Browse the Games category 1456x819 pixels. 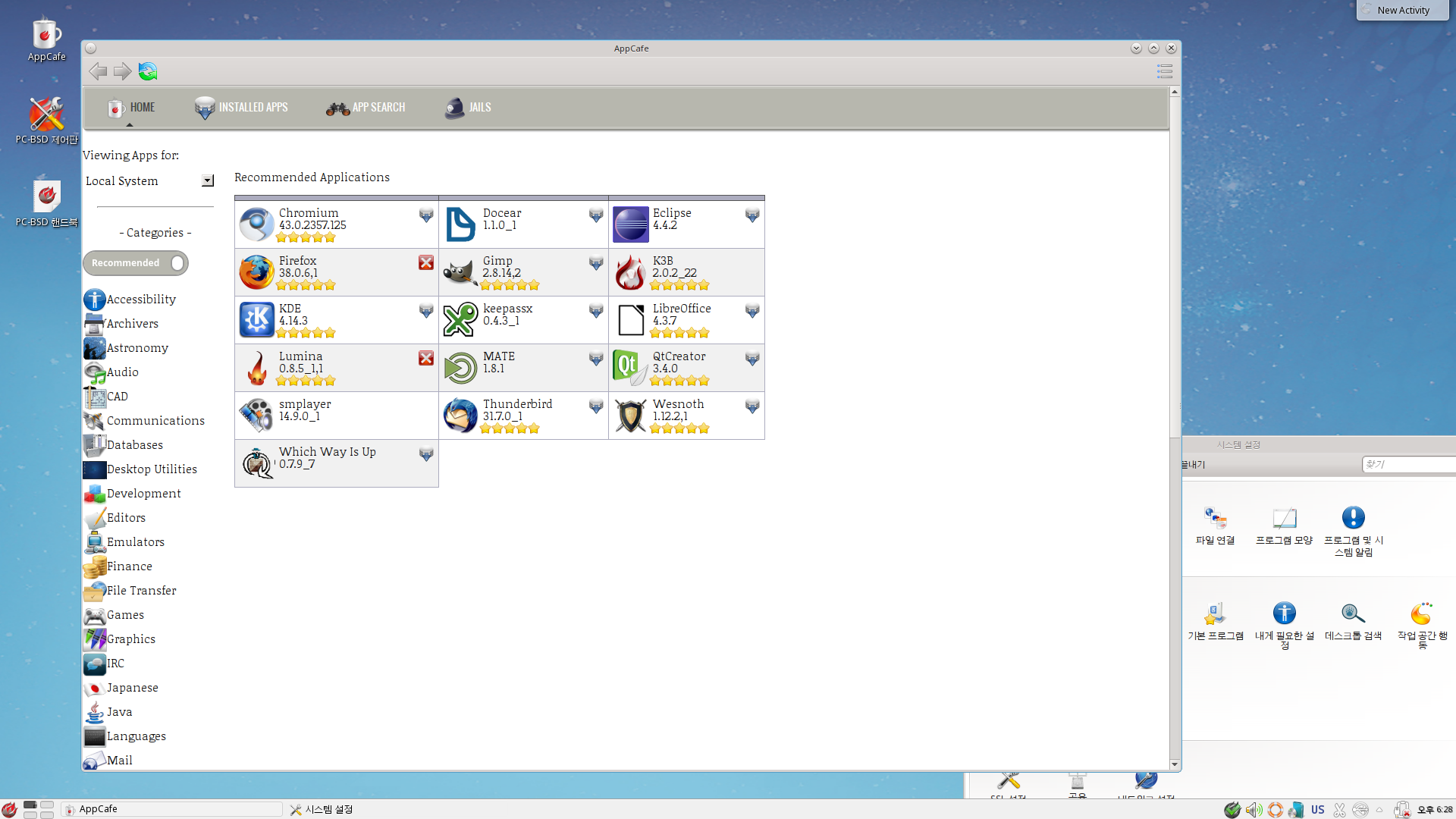pyautogui.click(x=114, y=615)
